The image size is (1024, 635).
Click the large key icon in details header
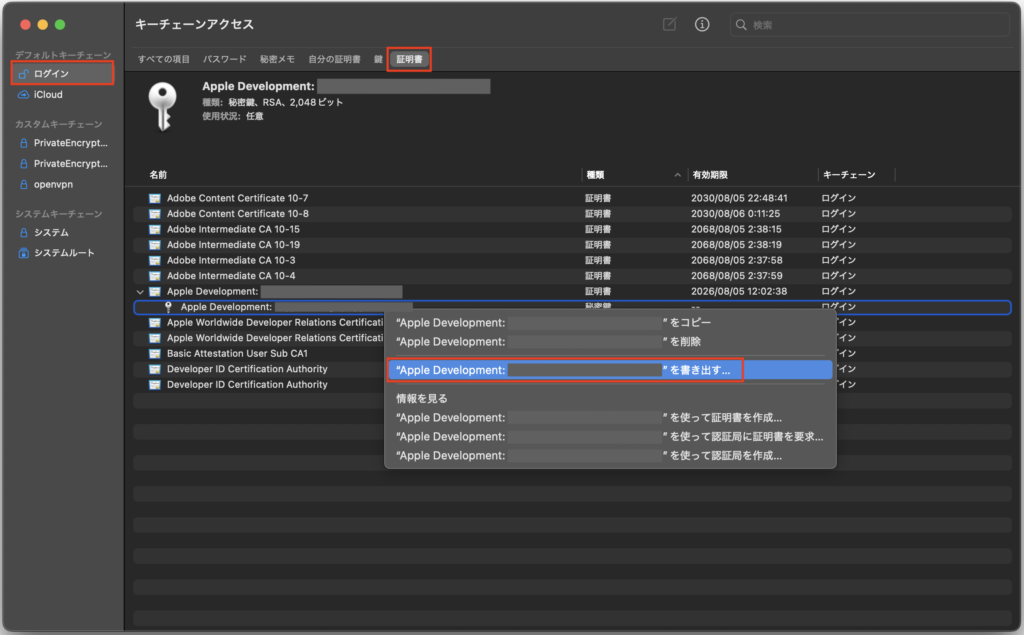[161, 106]
